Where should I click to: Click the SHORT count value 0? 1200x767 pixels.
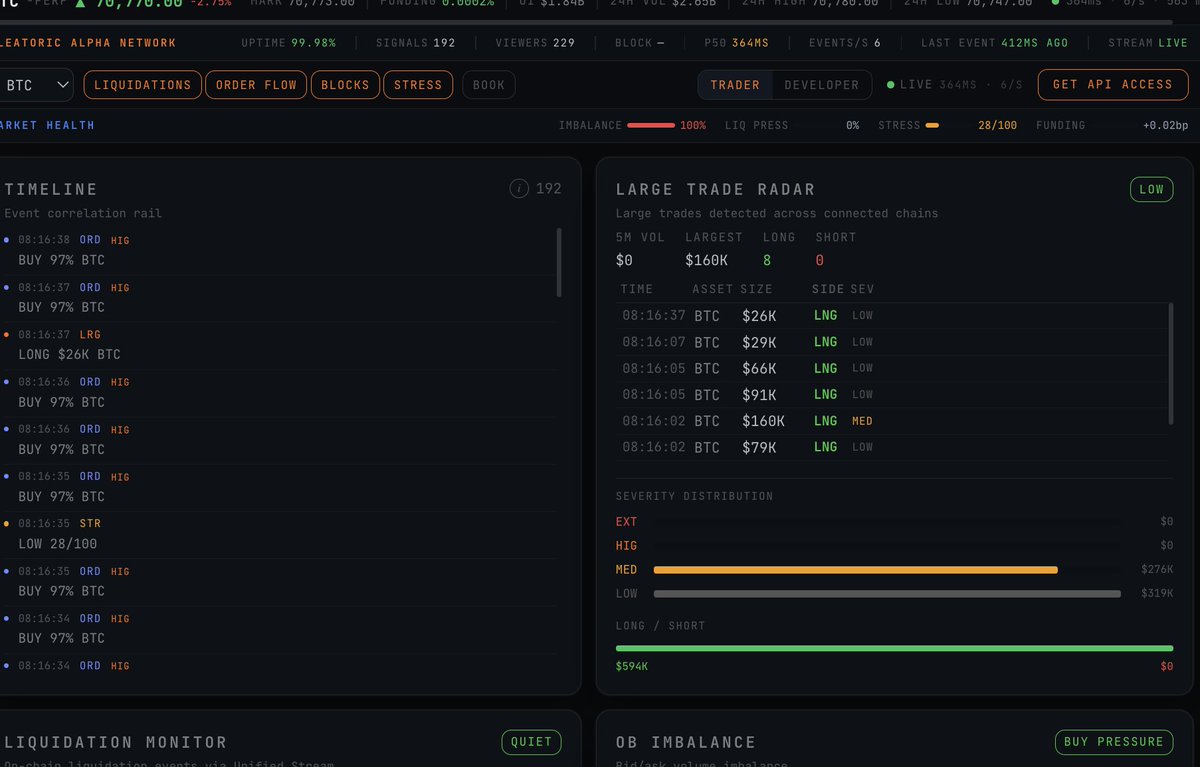pos(820,260)
